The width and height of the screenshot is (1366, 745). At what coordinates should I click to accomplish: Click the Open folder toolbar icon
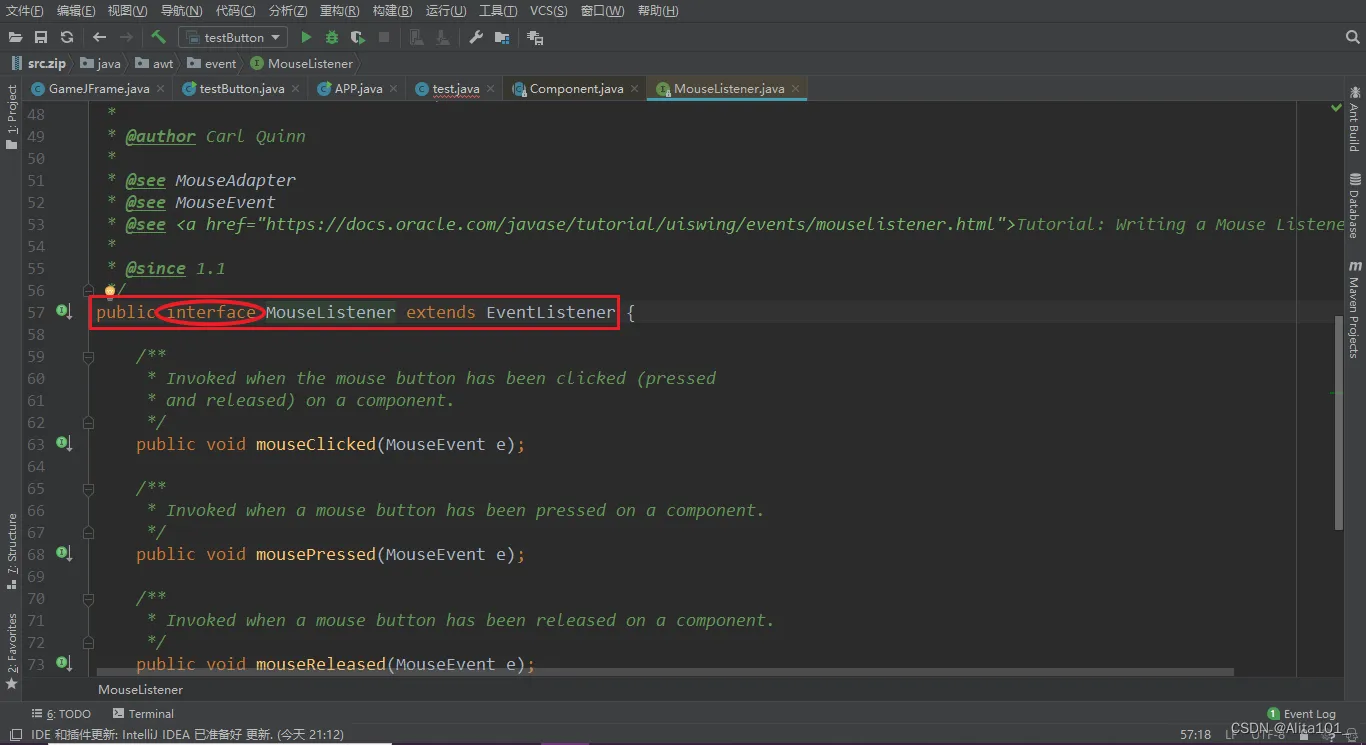[x=16, y=37]
